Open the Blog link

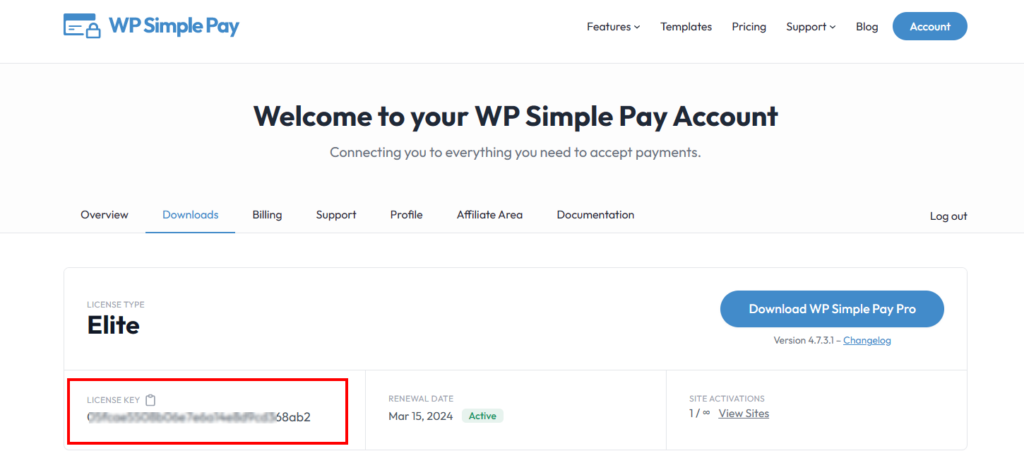coord(867,27)
